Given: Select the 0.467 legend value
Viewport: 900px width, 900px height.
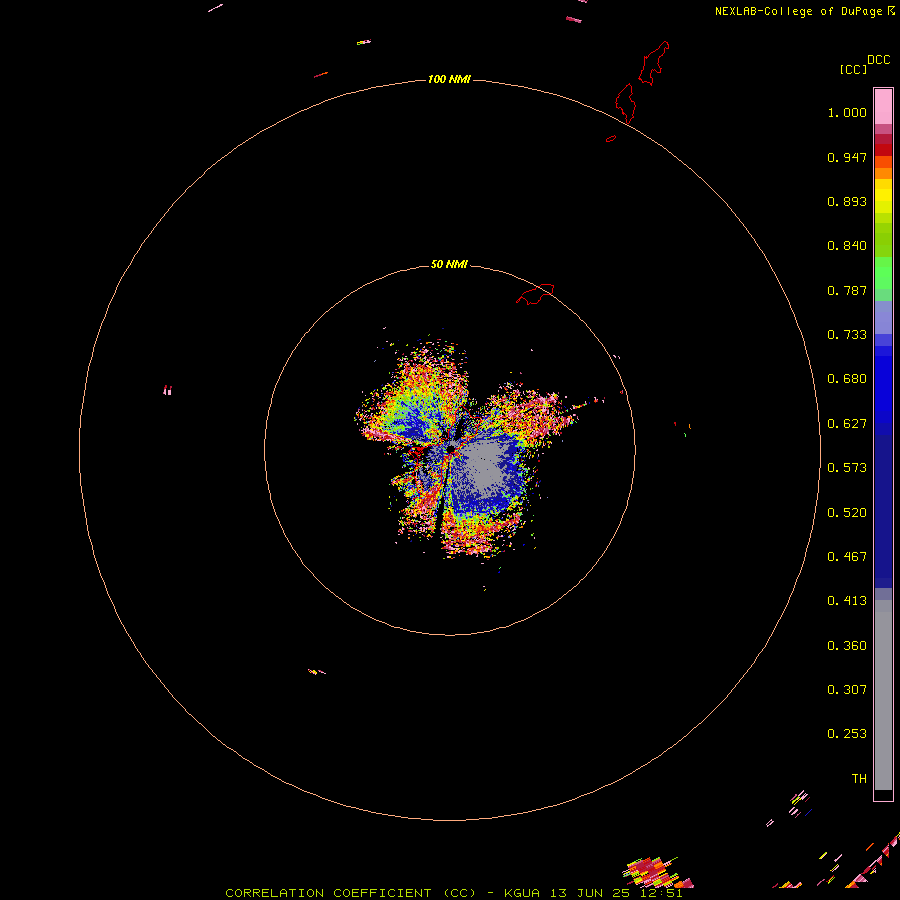Looking at the screenshot, I should (x=847, y=557).
